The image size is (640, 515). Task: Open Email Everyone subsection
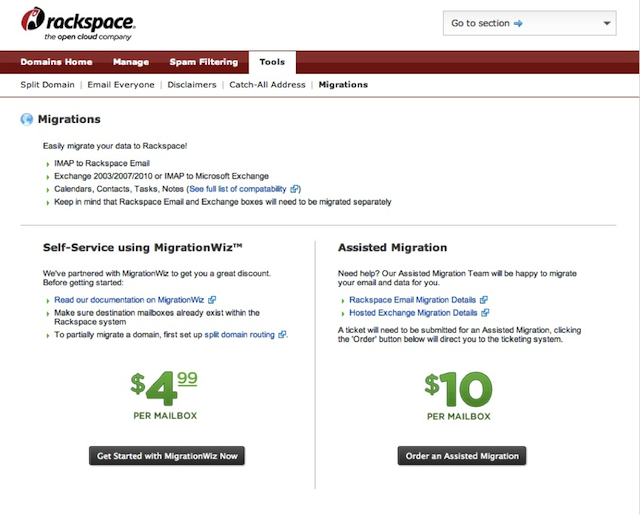(x=121, y=85)
